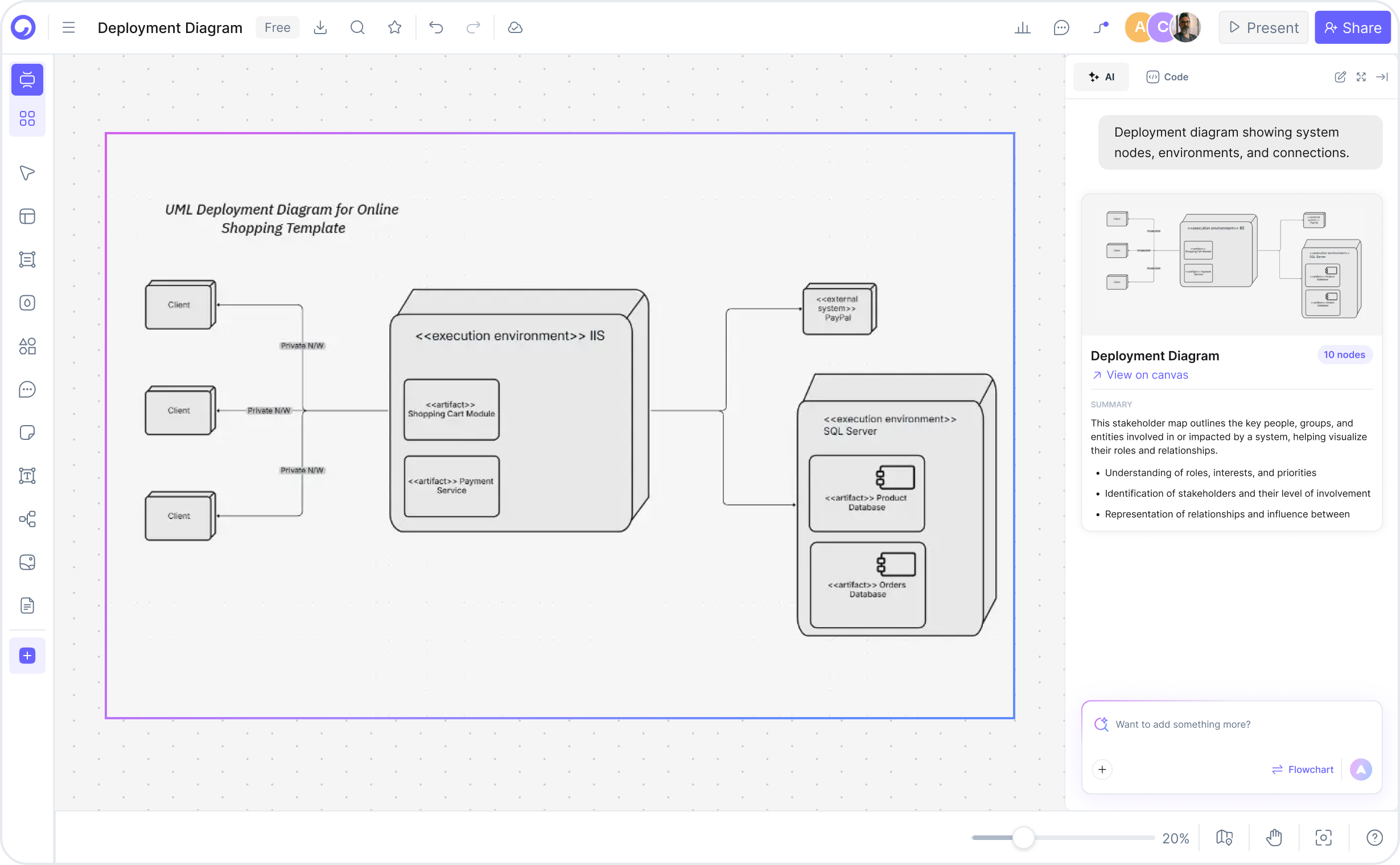Click the send prompt button
This screenshot has width=1400, height=865.
click(1361, 770)
